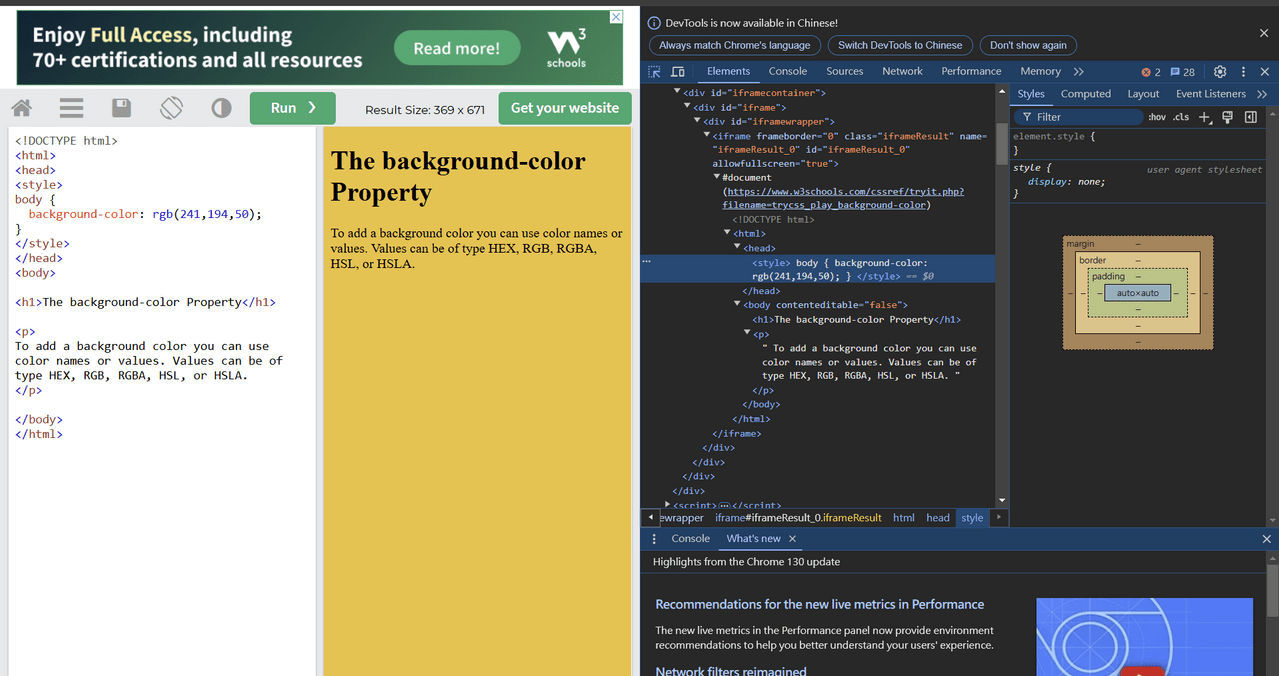
Task: Open the Memory panel tab
Action: [x=1040, y=71]
